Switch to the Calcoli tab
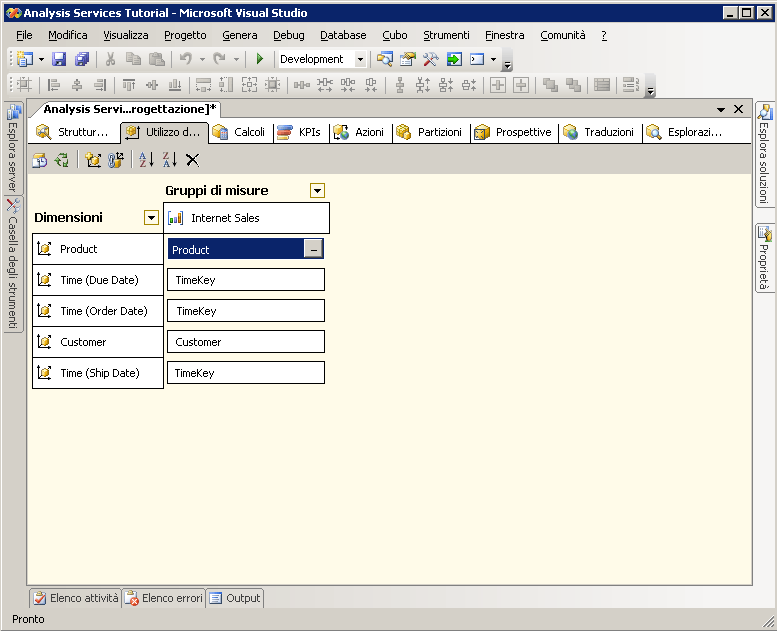 tap(241, 132)
